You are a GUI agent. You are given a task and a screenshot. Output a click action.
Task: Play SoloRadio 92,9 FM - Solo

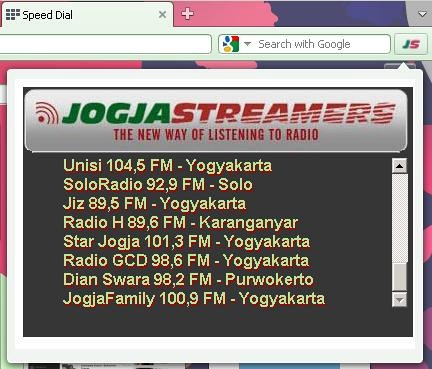[x=158, y=184]
